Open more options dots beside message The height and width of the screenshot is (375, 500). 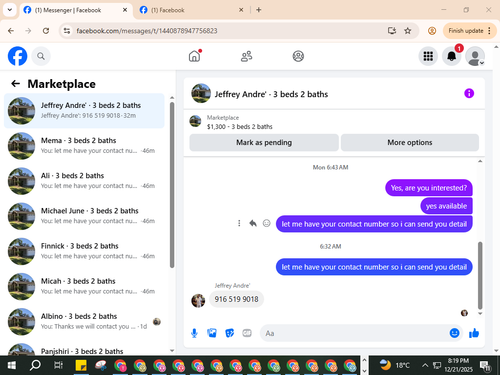click(x=239, y=223)
